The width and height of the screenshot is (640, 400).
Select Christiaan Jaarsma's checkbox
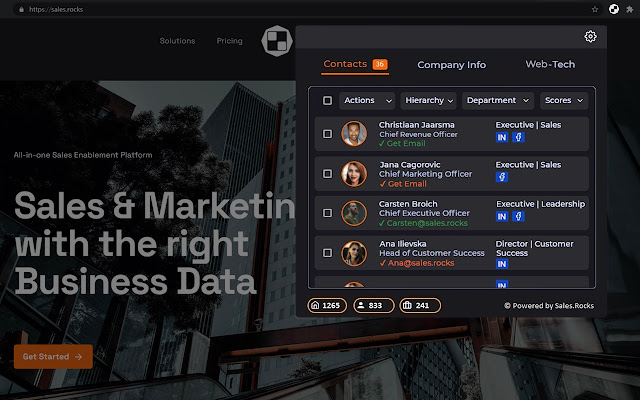click(x=327, y=134)
